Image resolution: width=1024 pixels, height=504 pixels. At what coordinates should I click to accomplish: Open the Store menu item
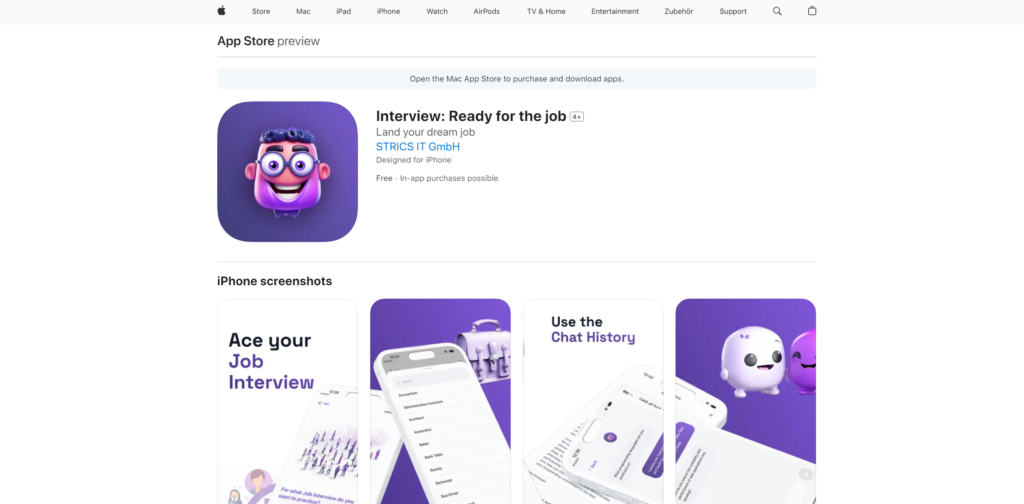tap(261, 11)
